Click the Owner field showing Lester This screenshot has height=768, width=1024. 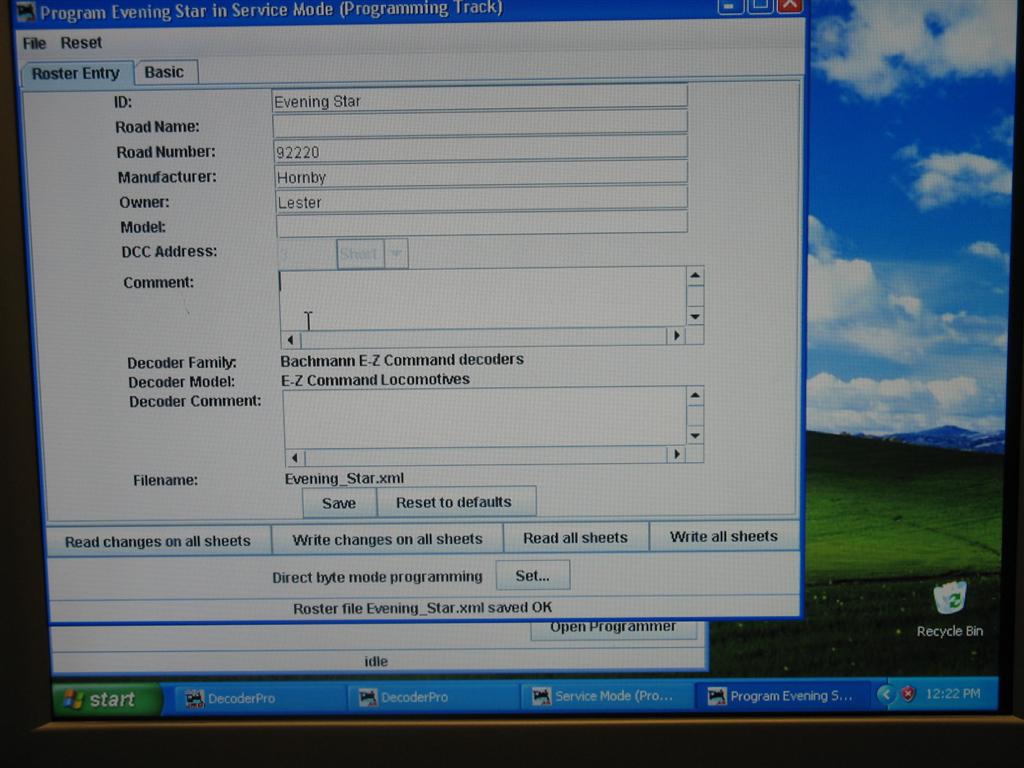tap(482, 200)
